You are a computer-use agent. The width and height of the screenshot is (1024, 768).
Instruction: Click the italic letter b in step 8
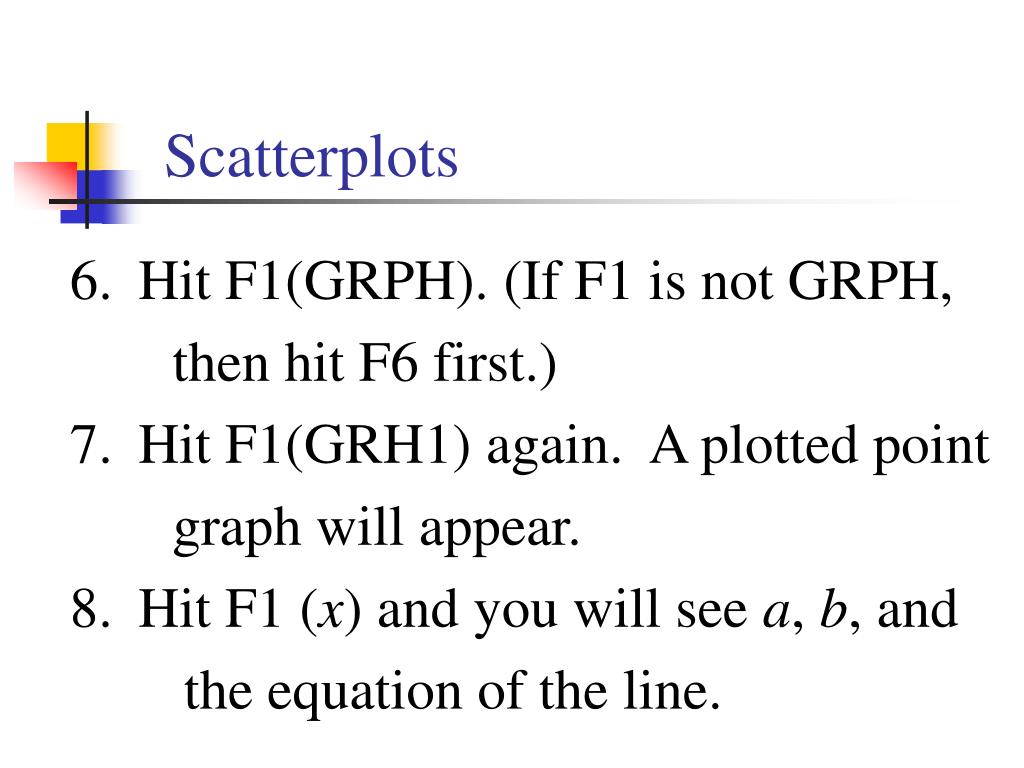point(833,609)
